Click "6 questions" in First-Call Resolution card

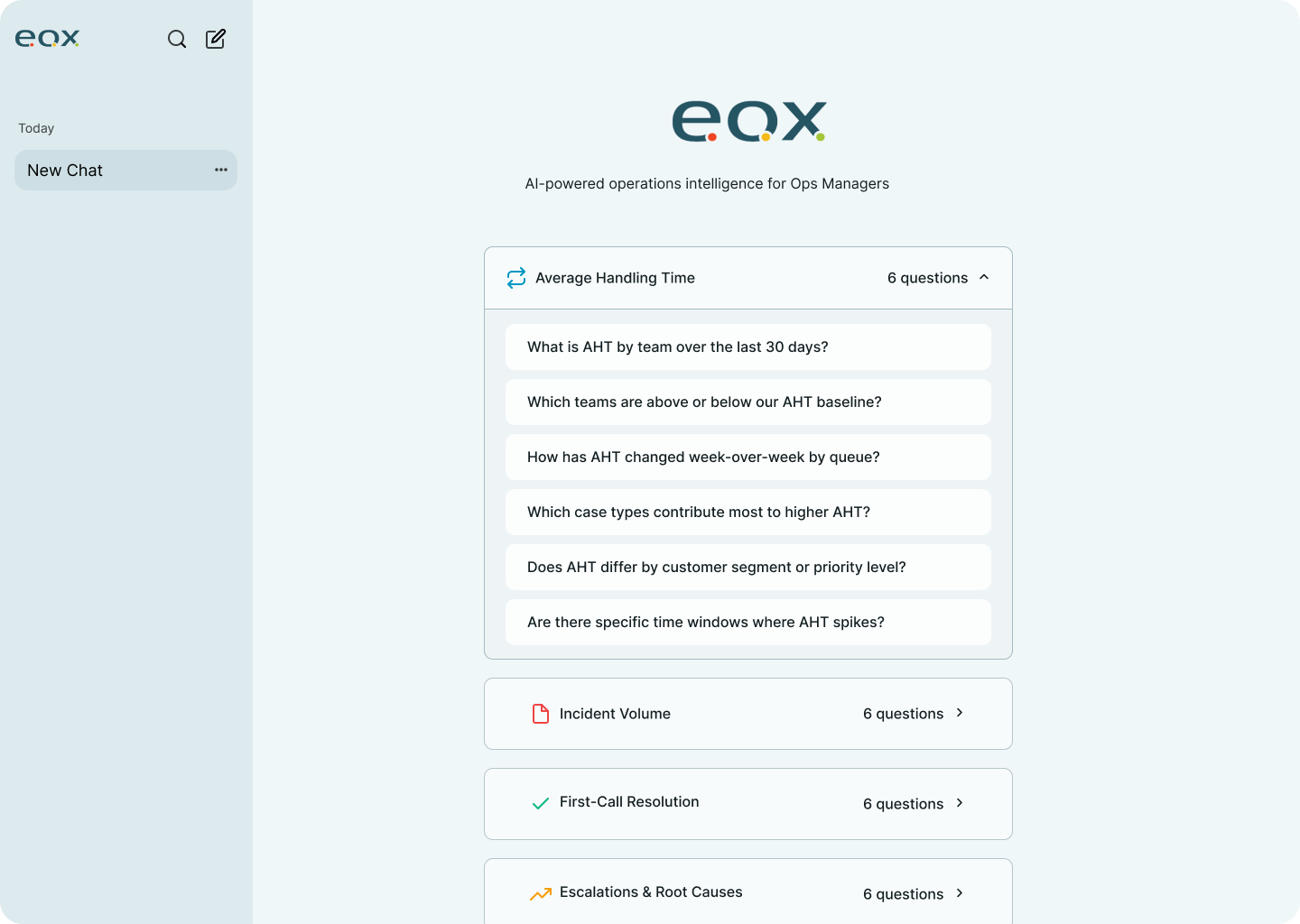(903, 804)
